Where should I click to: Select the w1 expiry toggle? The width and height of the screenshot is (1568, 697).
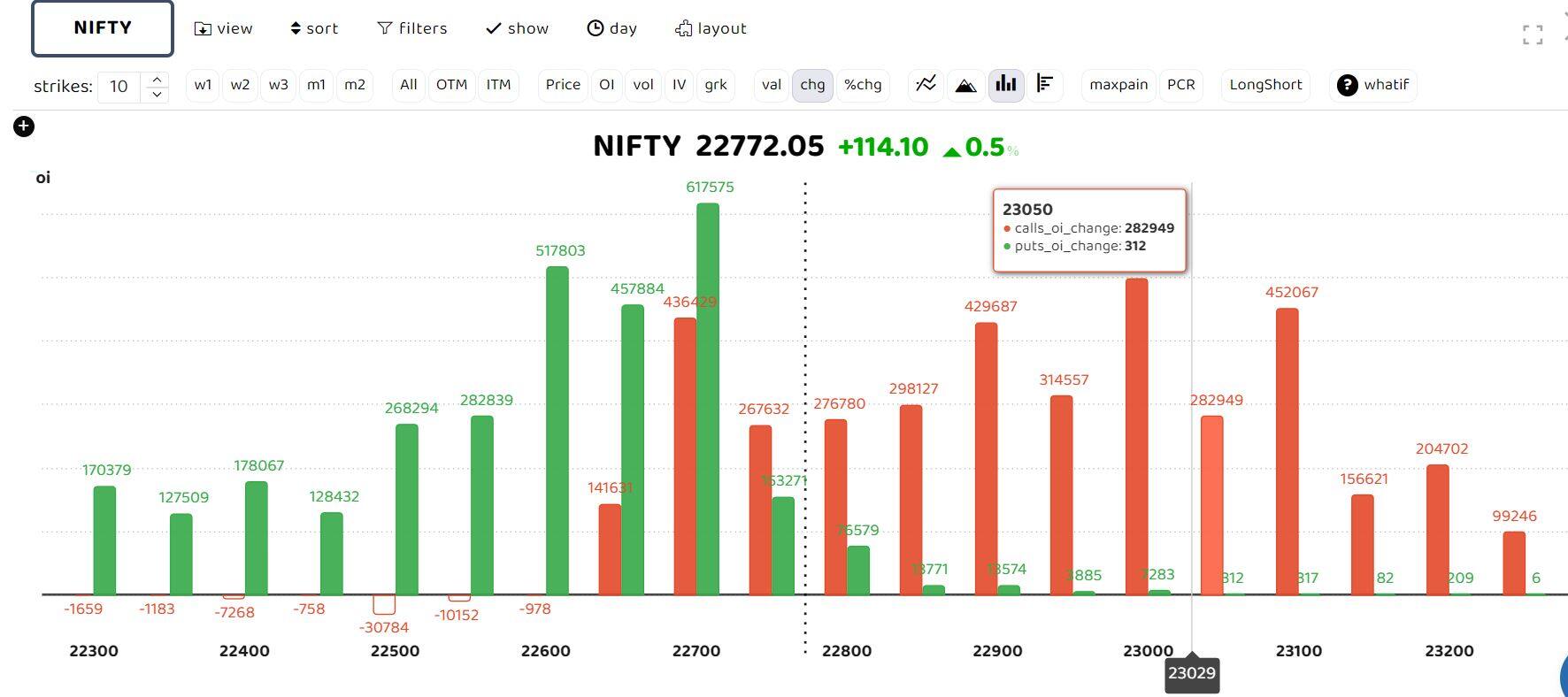click(203, 85)
